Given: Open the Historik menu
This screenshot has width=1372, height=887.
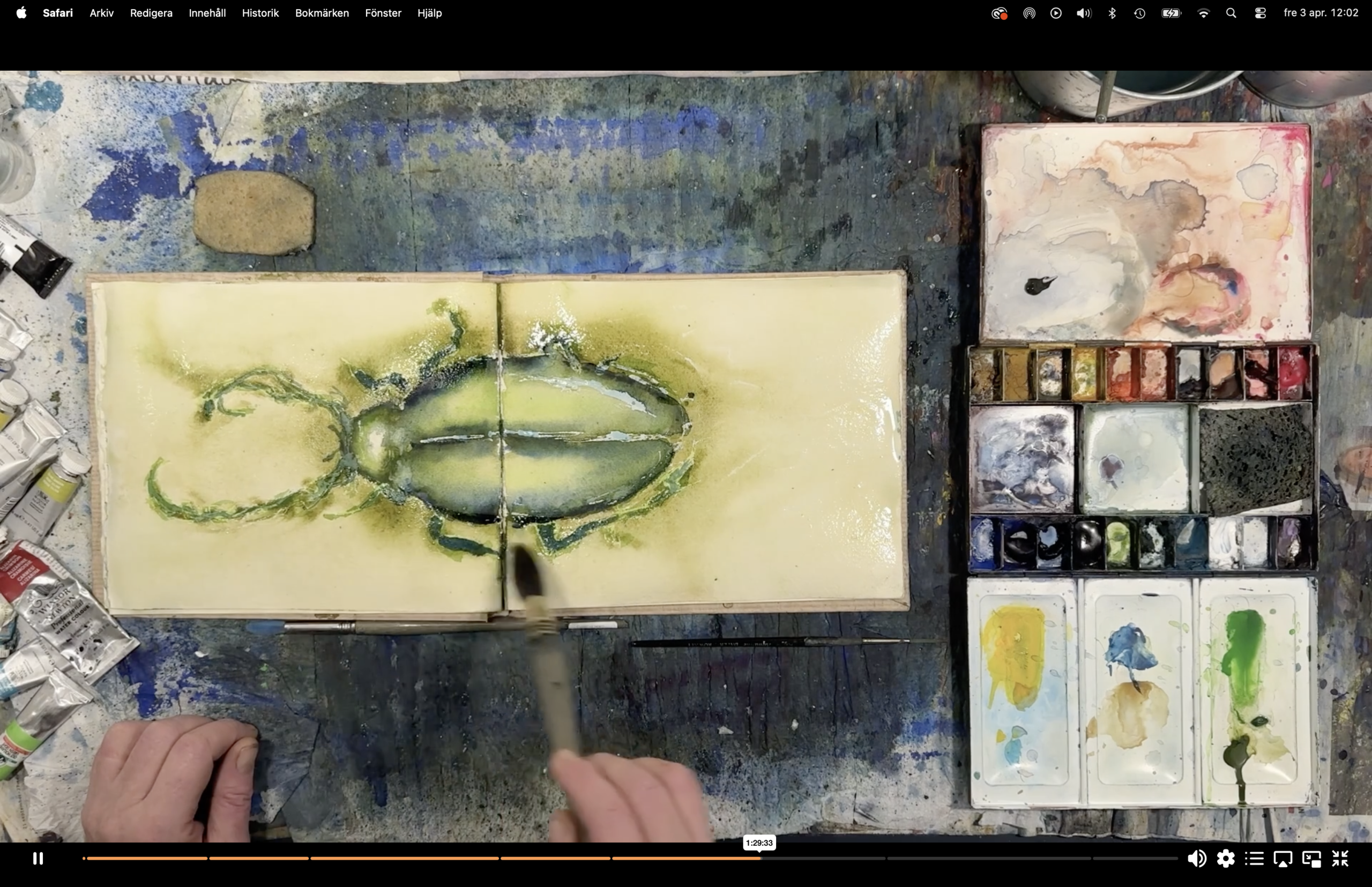Looking at the screenshot, I should coord(260,13).
